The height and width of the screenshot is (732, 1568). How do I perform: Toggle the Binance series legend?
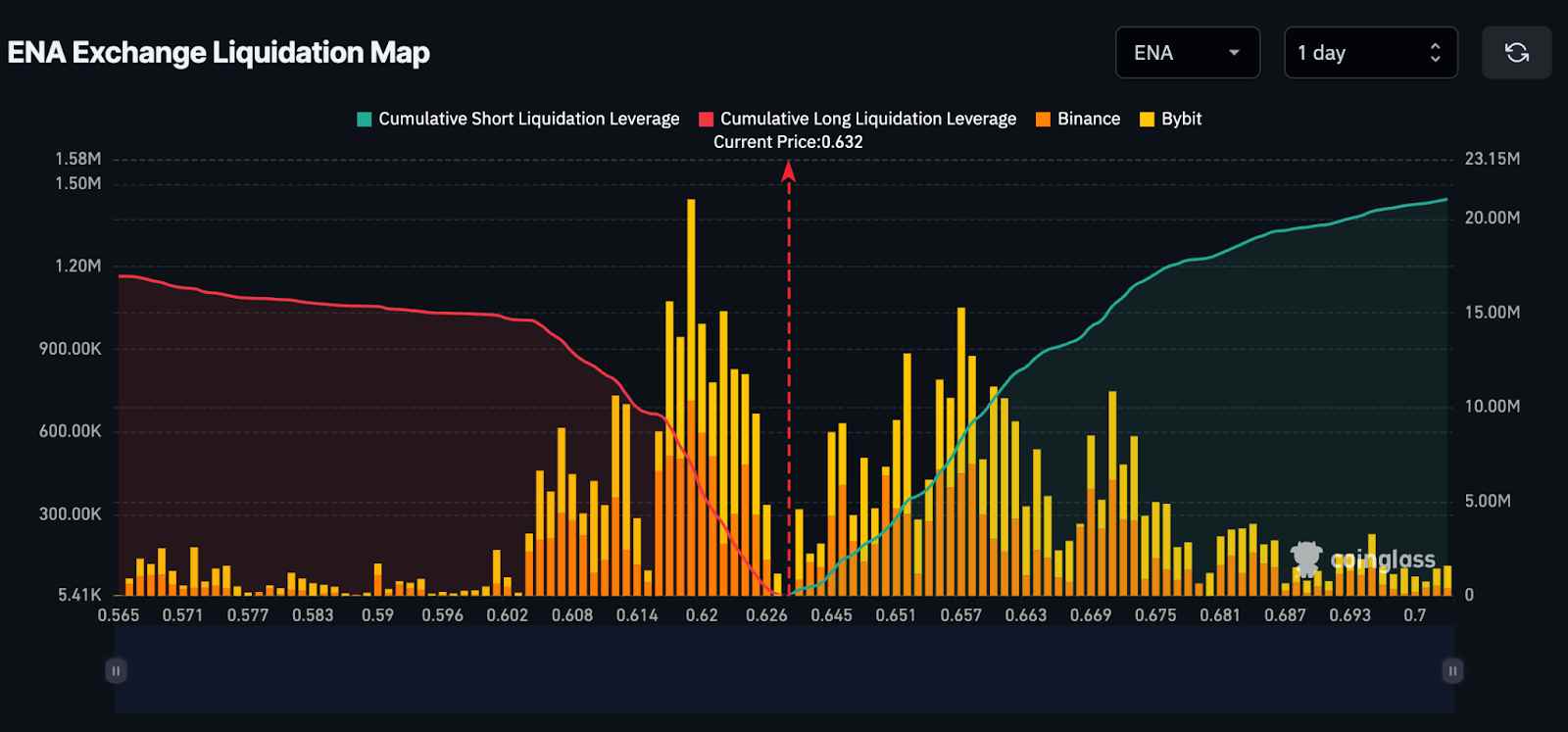point(1088,119)
